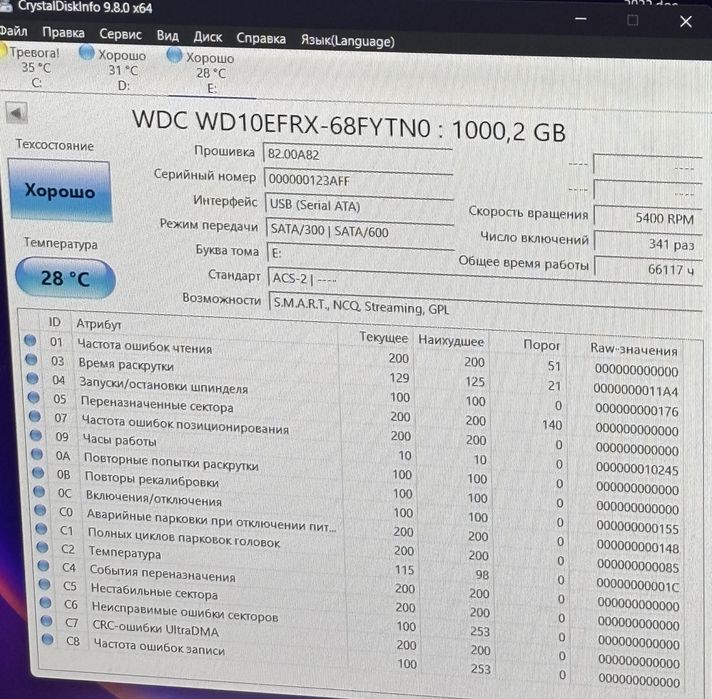Click the Raw-значения column header
The width and height of the screenshot is (712, 699).
click(x=634, y=349)
